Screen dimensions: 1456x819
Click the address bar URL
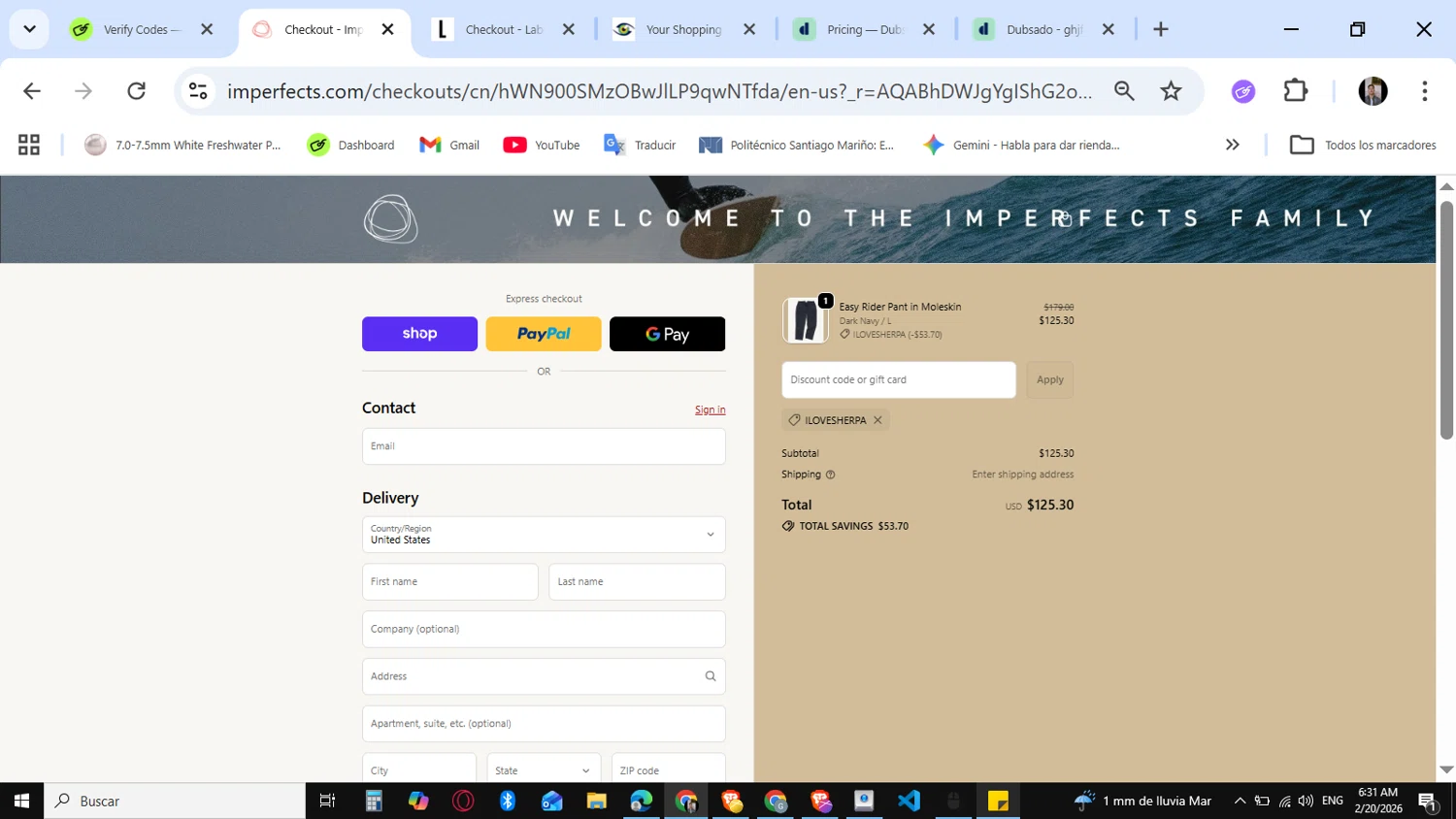point(659,91)
